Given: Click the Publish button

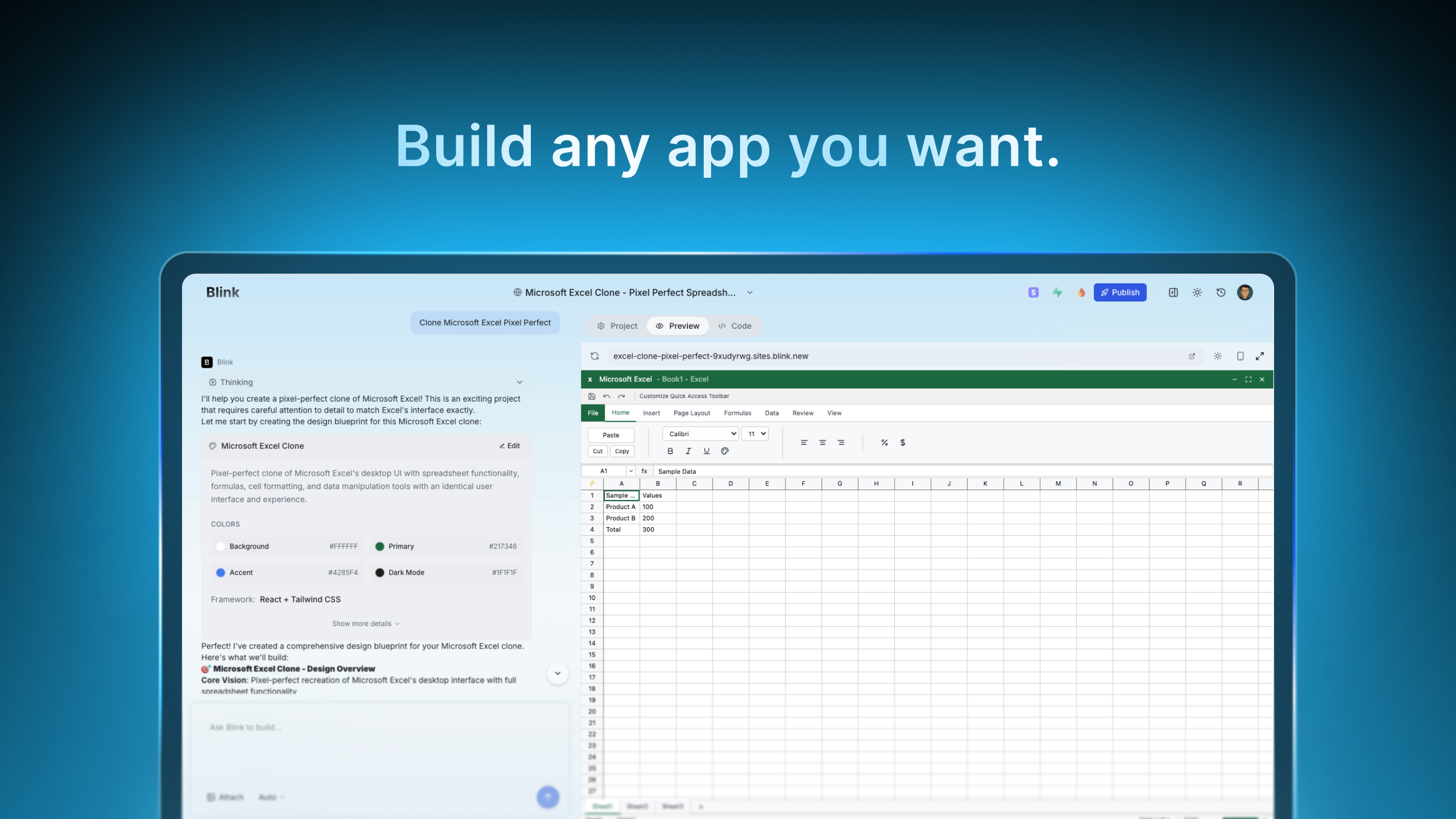Looking at the screenshot, I should pos(1120,292).
